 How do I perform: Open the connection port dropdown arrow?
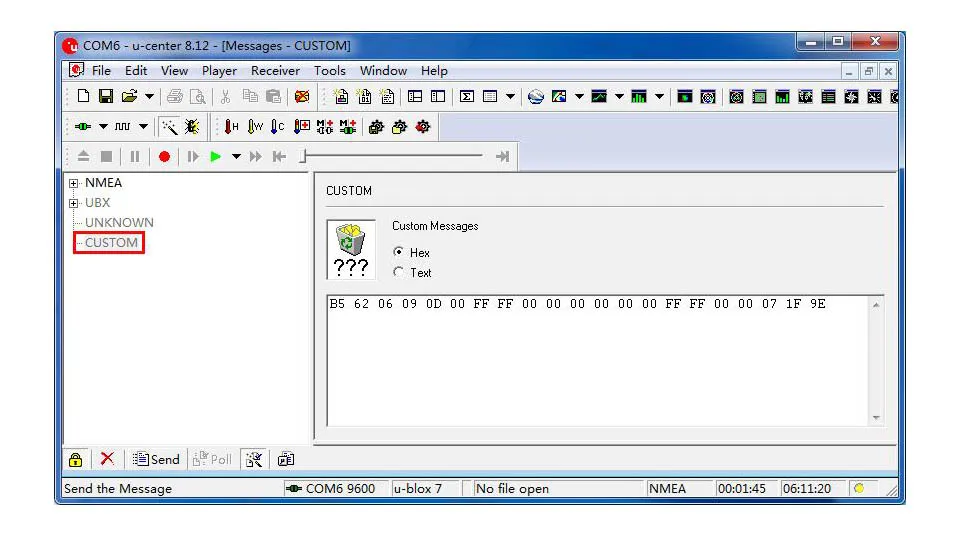[103, 127]
